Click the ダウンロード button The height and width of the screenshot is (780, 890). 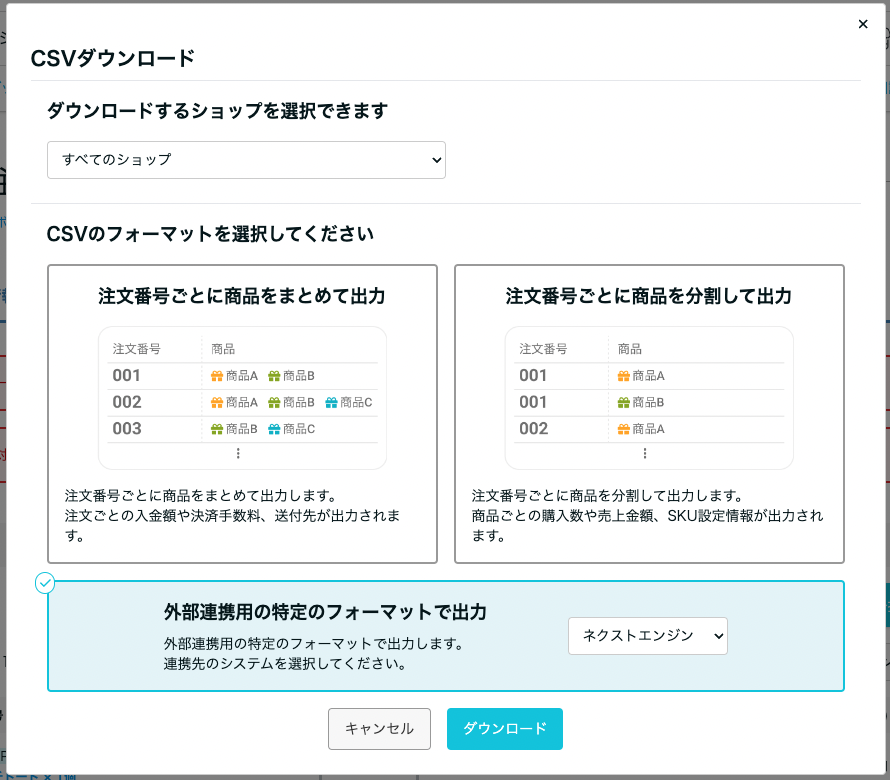click(x=505, y=729)
